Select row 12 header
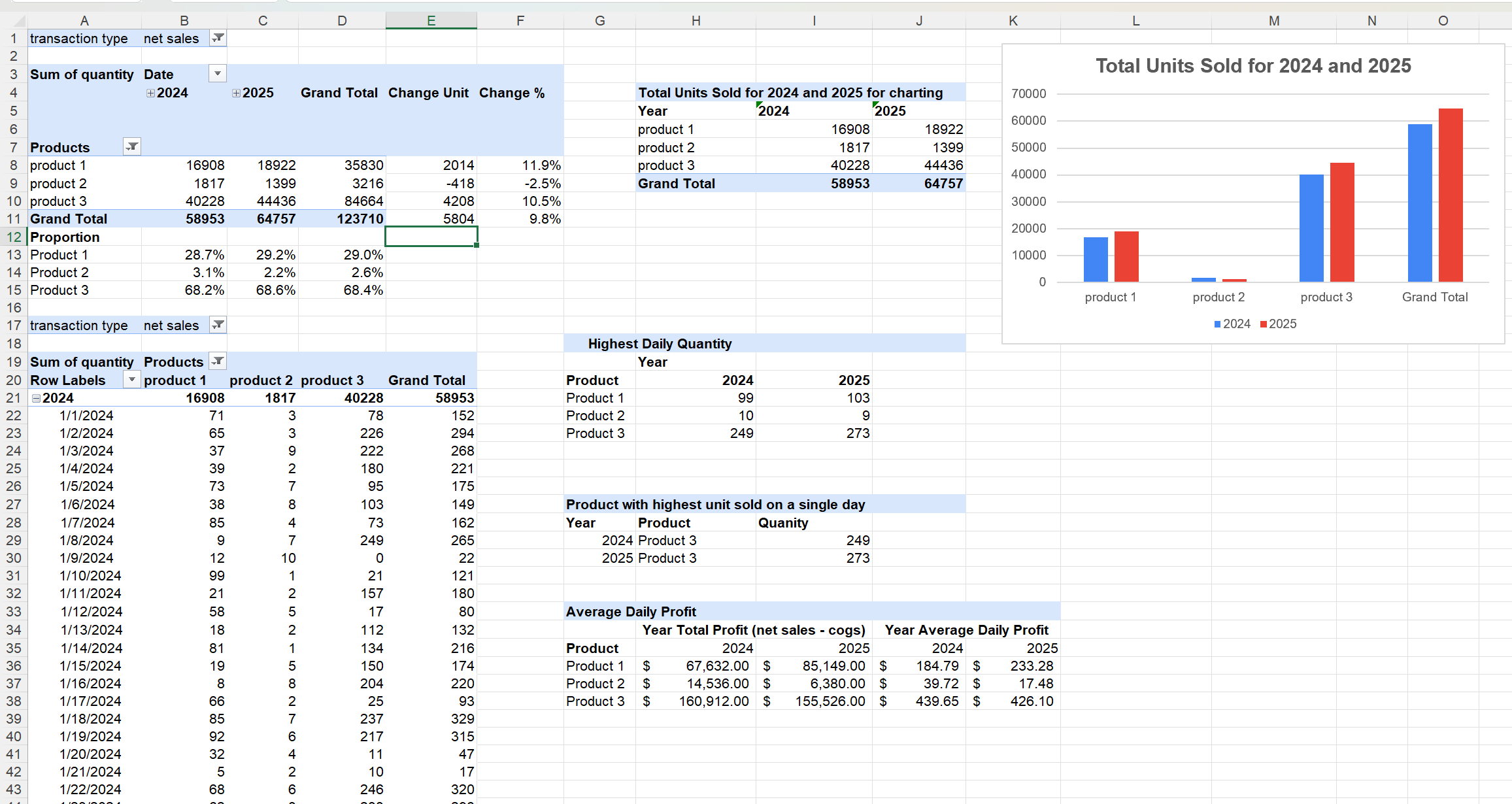Viewport: 1512px width, 804px height. [x=13, y=237]
